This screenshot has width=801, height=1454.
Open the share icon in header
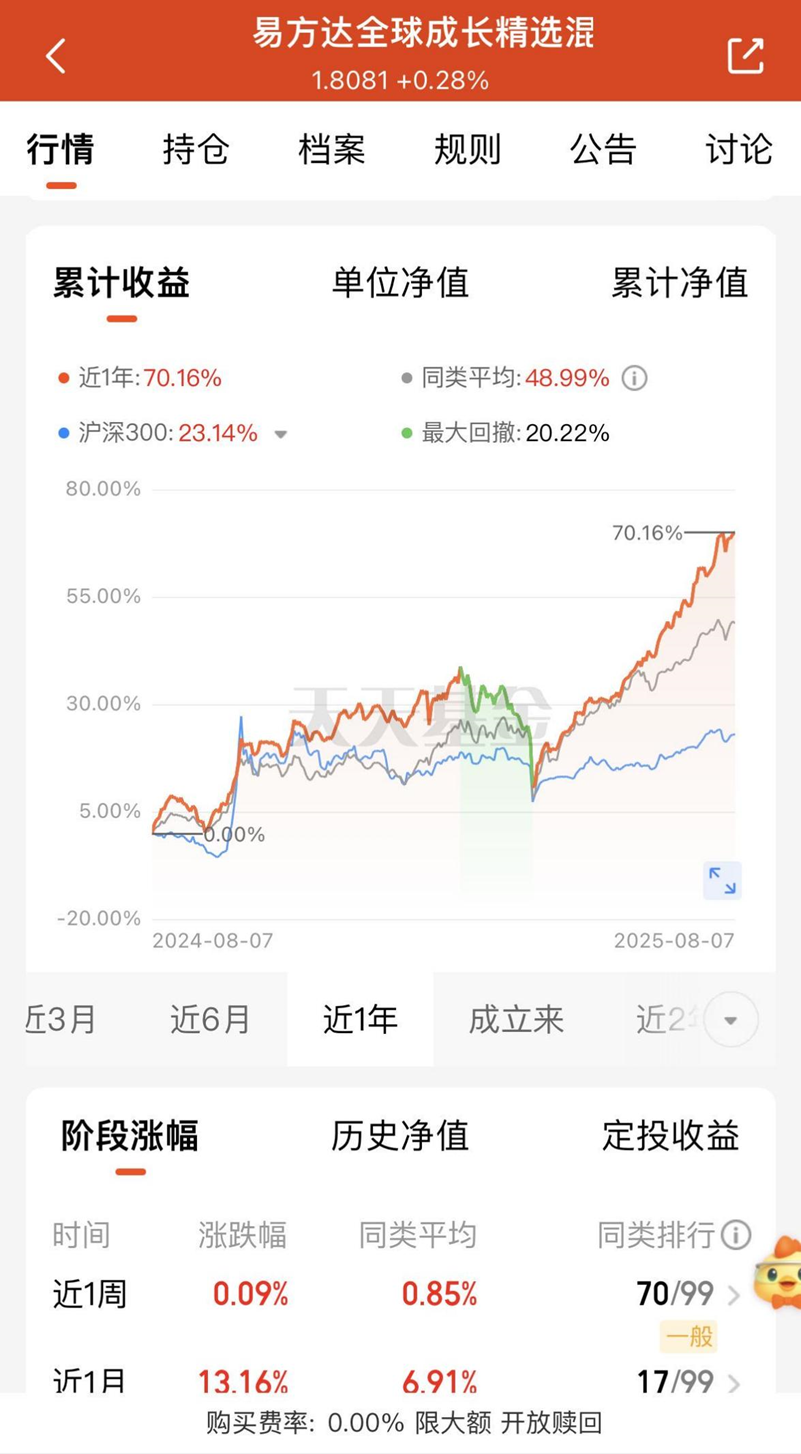click(x=745, y=56)
